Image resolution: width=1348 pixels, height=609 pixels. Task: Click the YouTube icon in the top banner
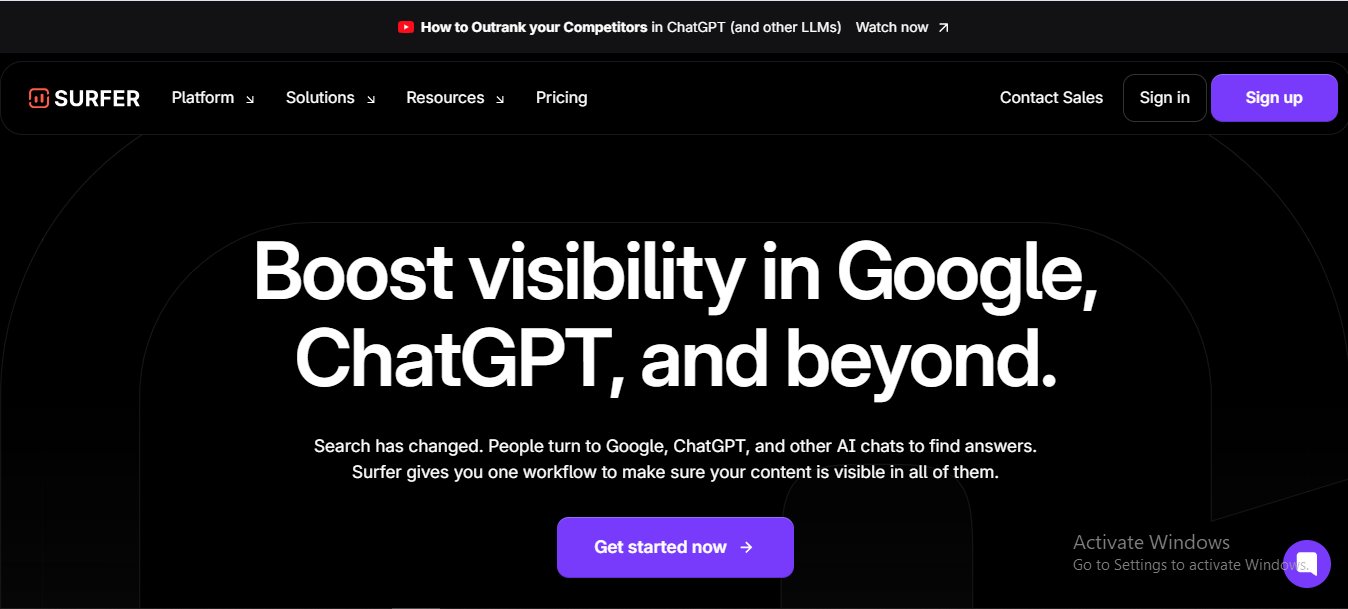point(405,28)
